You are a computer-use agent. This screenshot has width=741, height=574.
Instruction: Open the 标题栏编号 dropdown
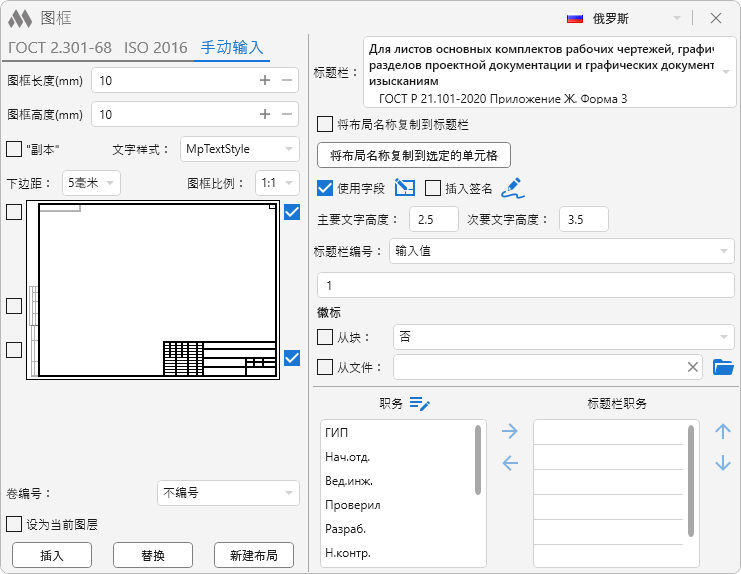coord(561,251)
